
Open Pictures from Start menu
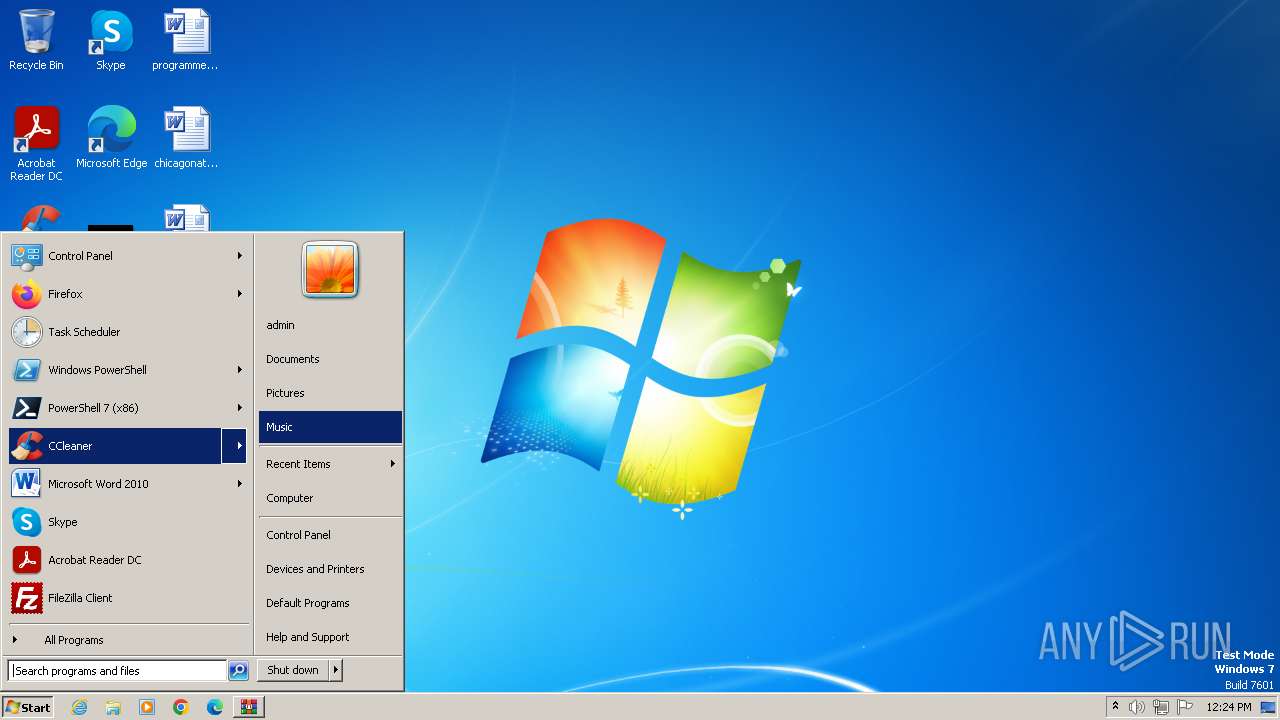330,393
